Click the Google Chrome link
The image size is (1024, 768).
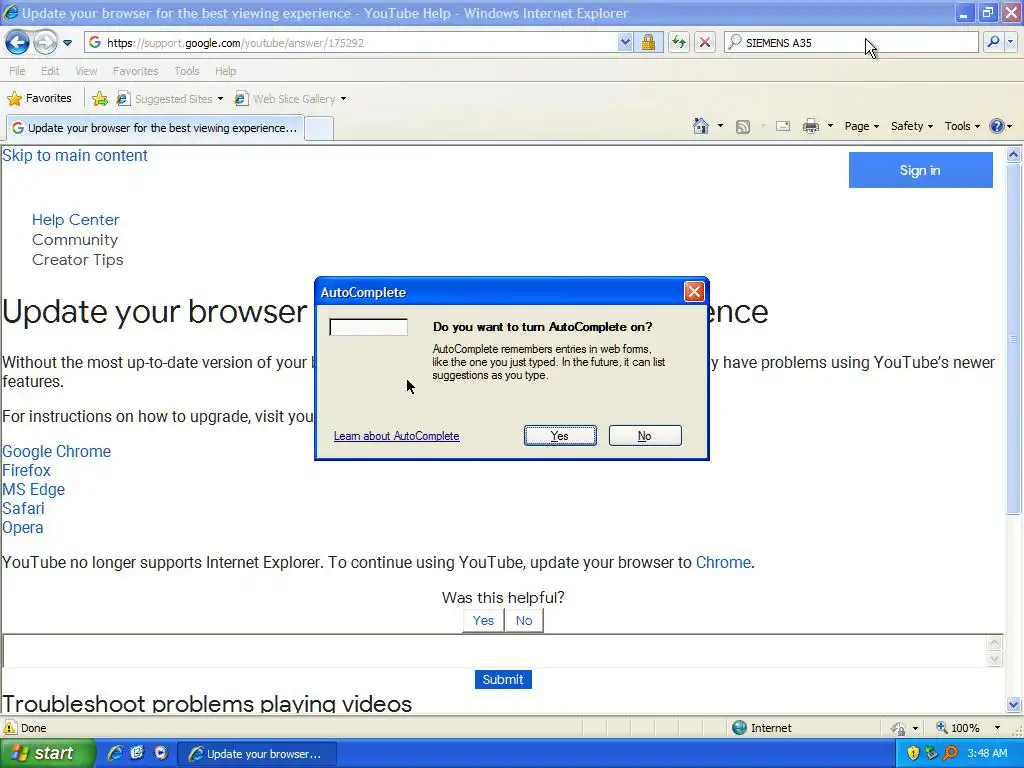point(57,451)
